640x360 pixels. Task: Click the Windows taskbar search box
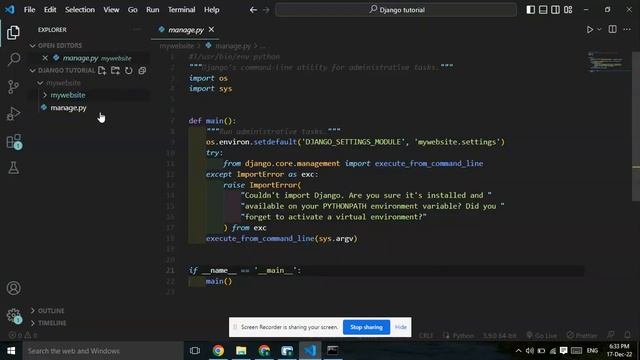click(102, 351)
